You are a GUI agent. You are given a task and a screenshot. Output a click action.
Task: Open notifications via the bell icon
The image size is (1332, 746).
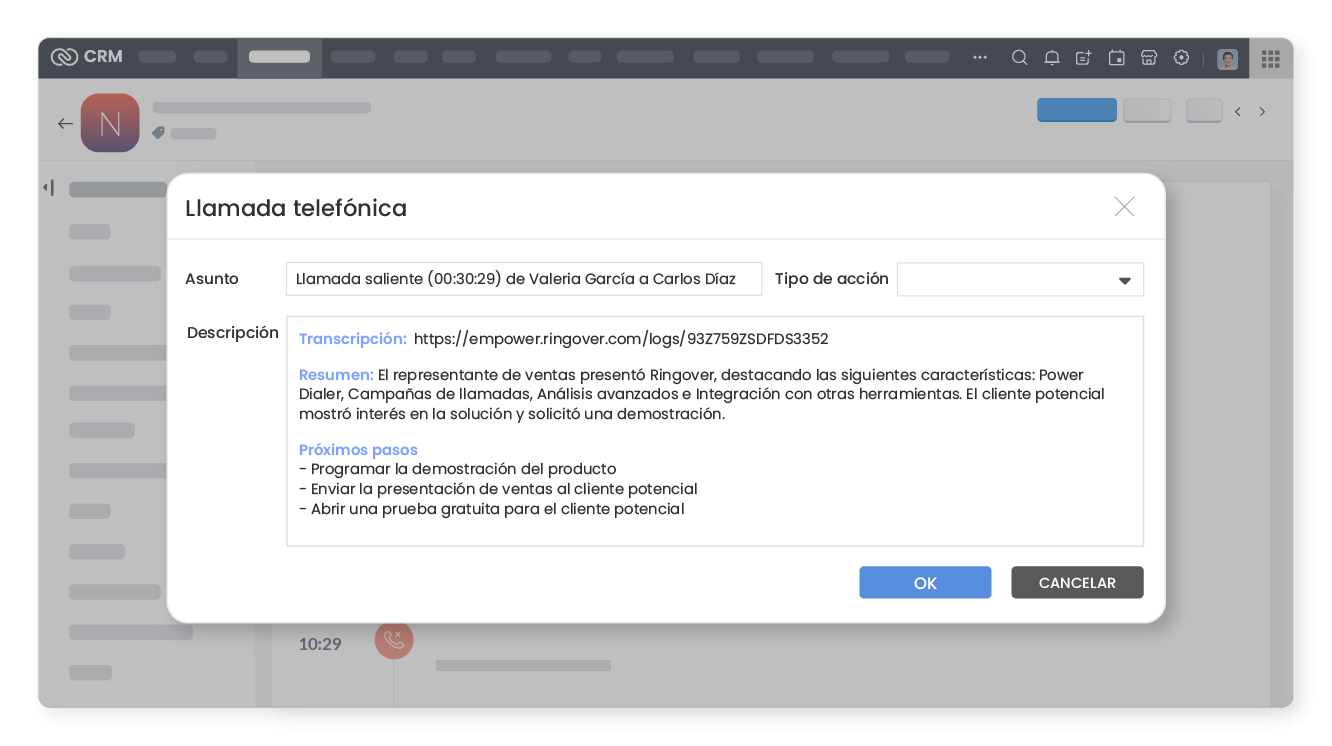pyautogui.click(x=1051, y=57)
